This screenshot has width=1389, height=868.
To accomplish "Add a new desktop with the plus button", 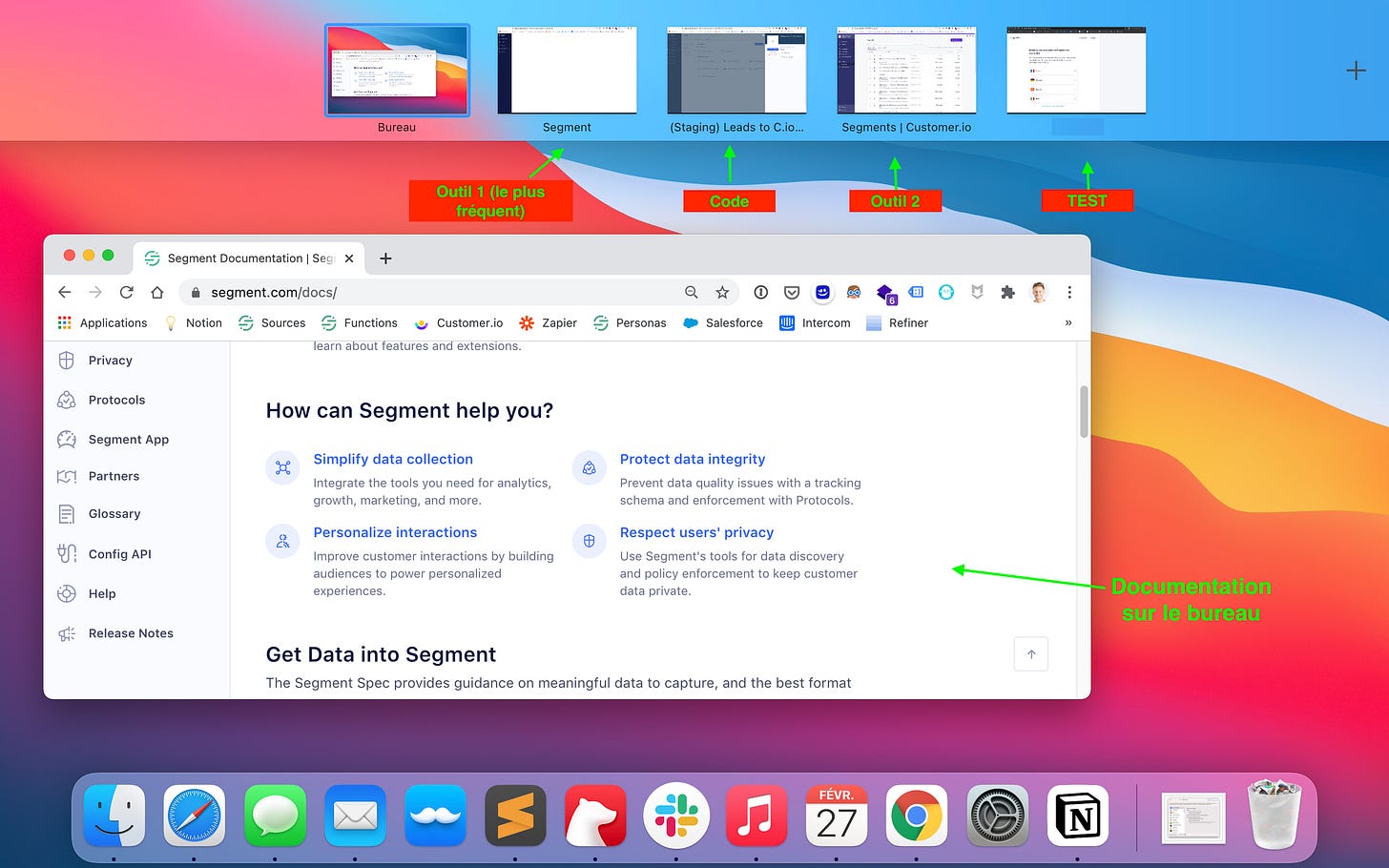I will click(1356, 71).
